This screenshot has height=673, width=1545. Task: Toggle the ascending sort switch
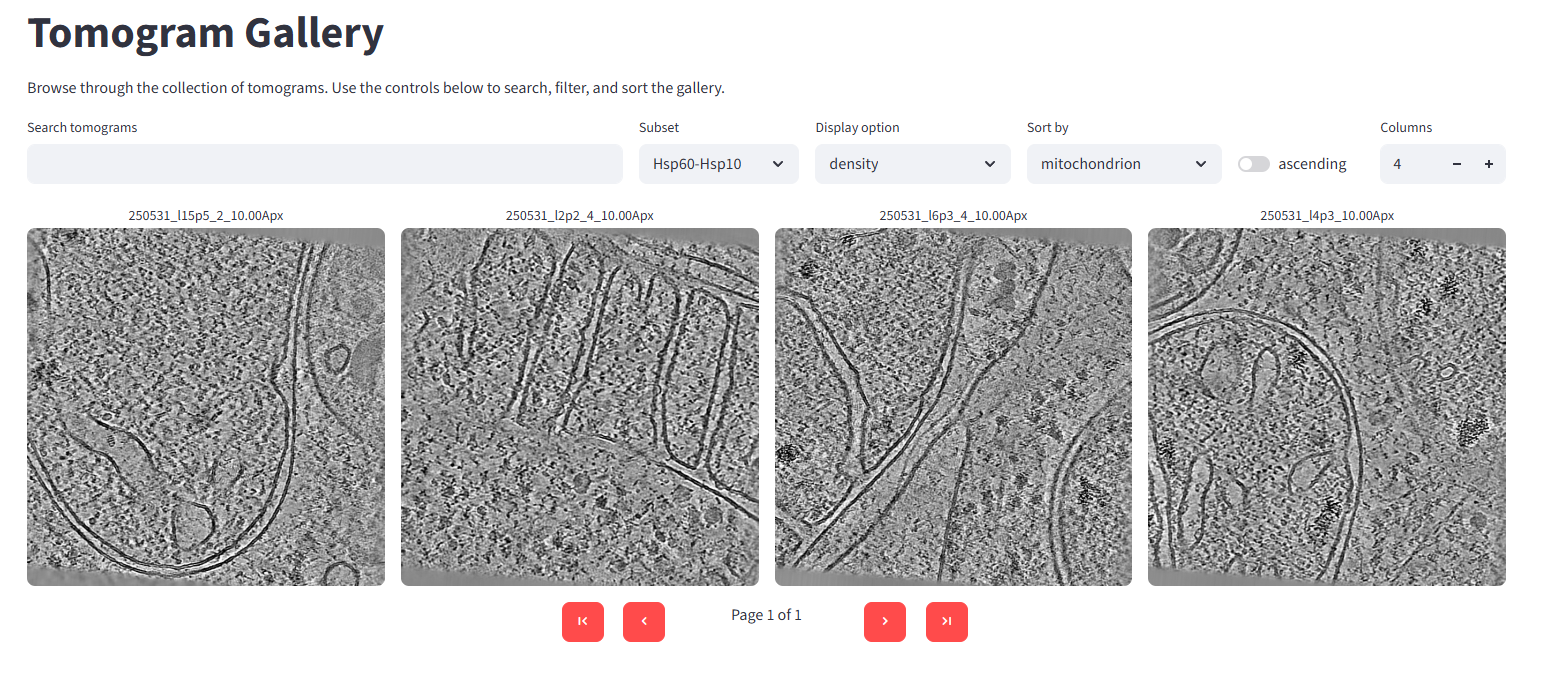tap(1254, 164)
